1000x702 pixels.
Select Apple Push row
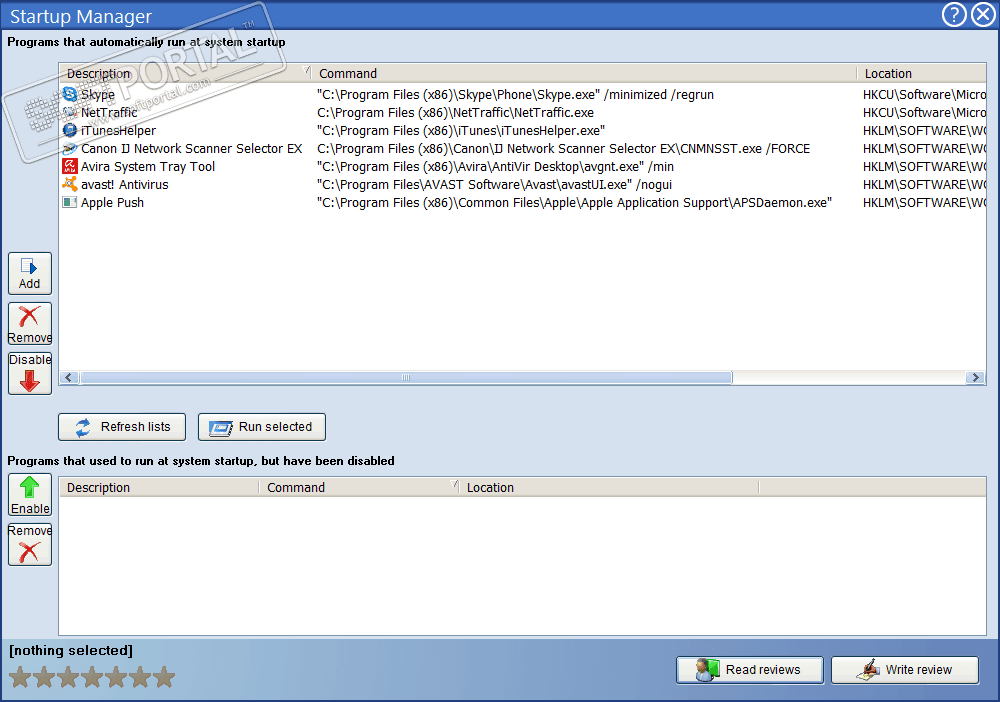coord(112,203)
